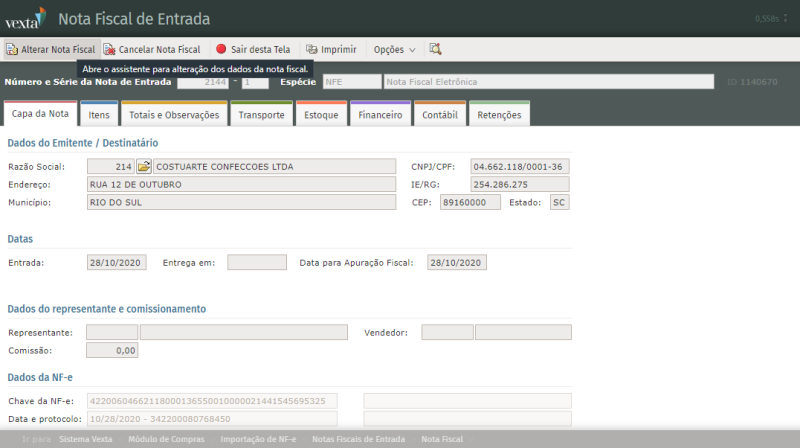Go to the Estoque tab
The height and width of the screenshot is (448, 800).
click(x=321, y=115)
